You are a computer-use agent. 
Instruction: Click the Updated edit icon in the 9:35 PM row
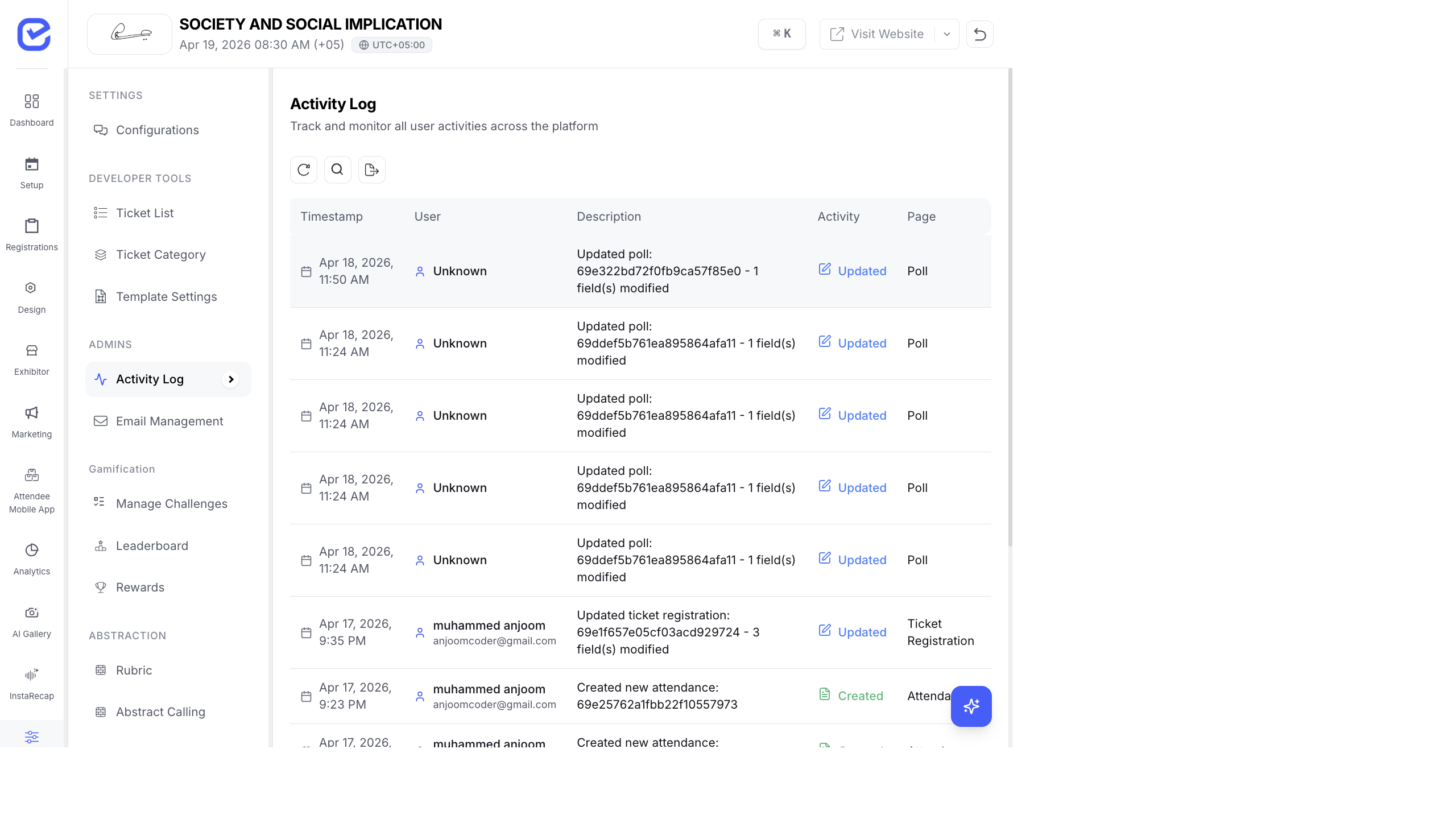point(825,630)
